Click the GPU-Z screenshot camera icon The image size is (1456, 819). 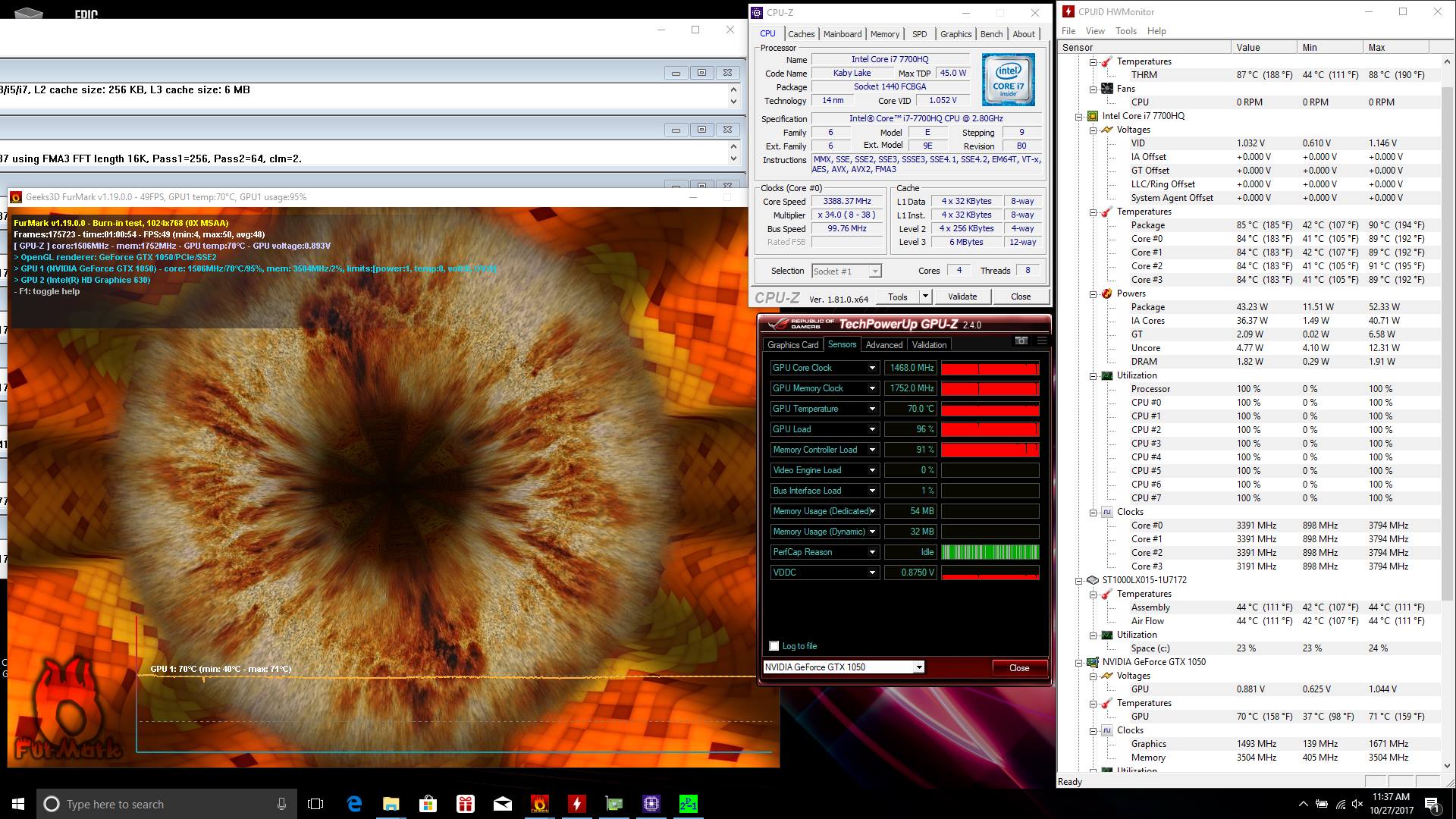click(x=1021, y=341)
